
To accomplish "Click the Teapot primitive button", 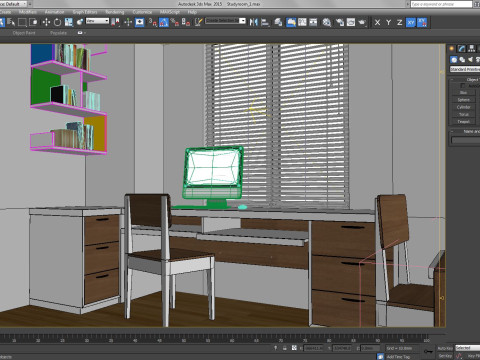I will [463, 122].
